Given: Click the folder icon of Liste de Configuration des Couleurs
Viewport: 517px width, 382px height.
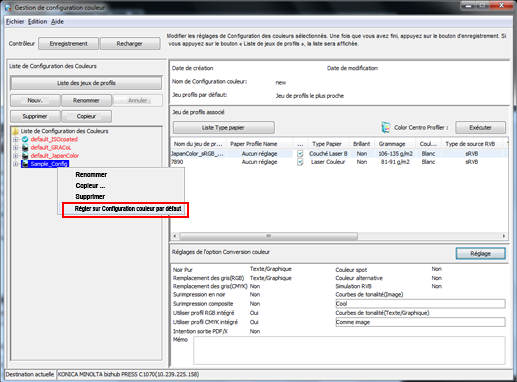Looking at the screenshot, I should pyautogui.click(x=15, y=131).
